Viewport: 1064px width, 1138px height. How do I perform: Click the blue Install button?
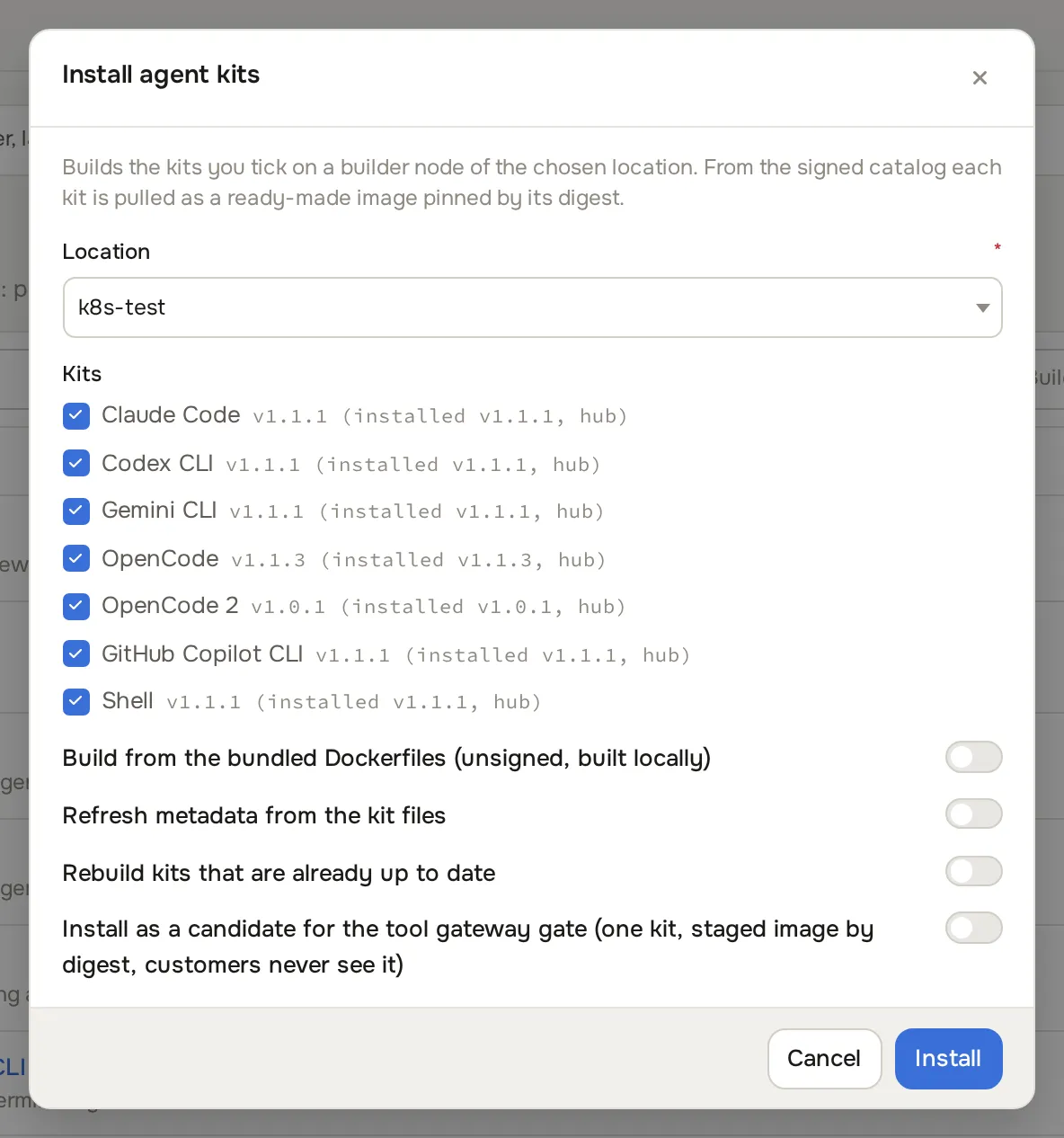point(948,1059)
